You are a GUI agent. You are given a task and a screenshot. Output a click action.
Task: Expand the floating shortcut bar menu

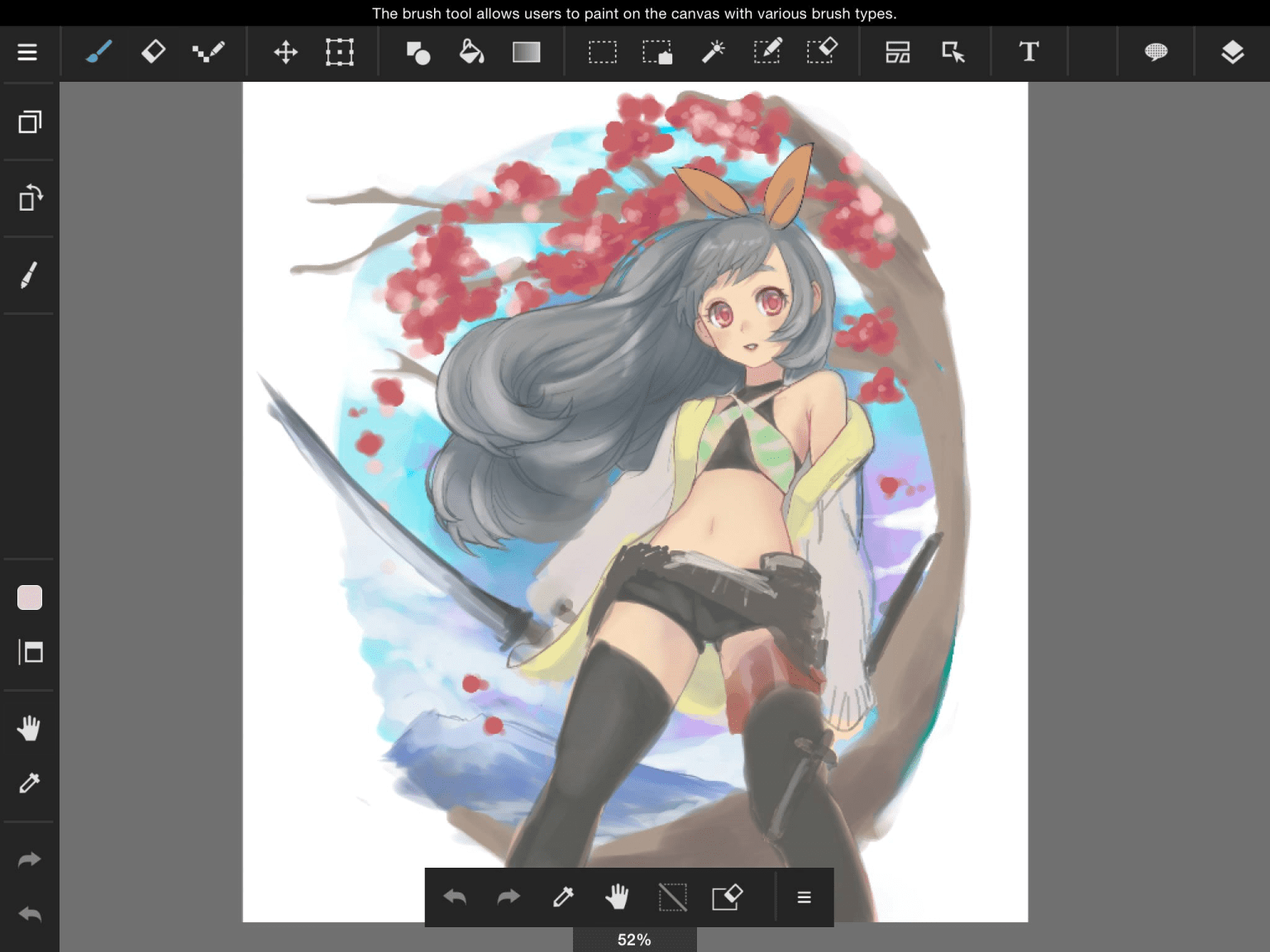tap(804, 897)
